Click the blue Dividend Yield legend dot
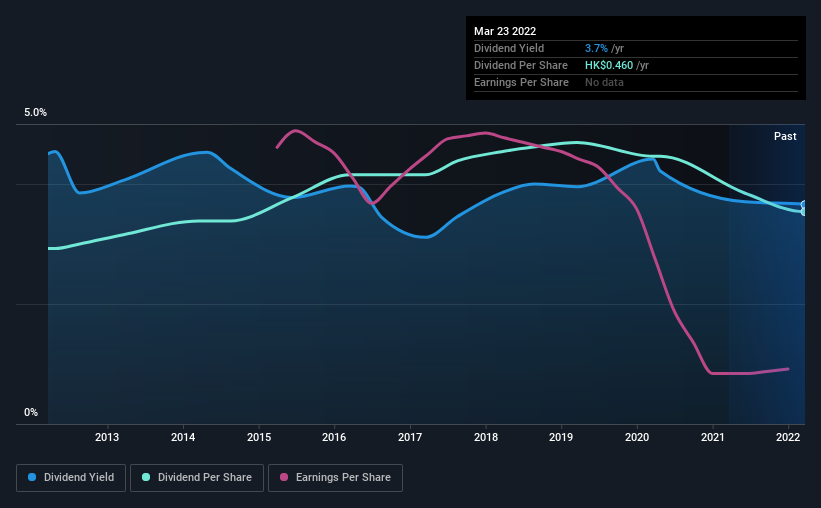Screen dimensions: 821x508 [x=32, y=477]
